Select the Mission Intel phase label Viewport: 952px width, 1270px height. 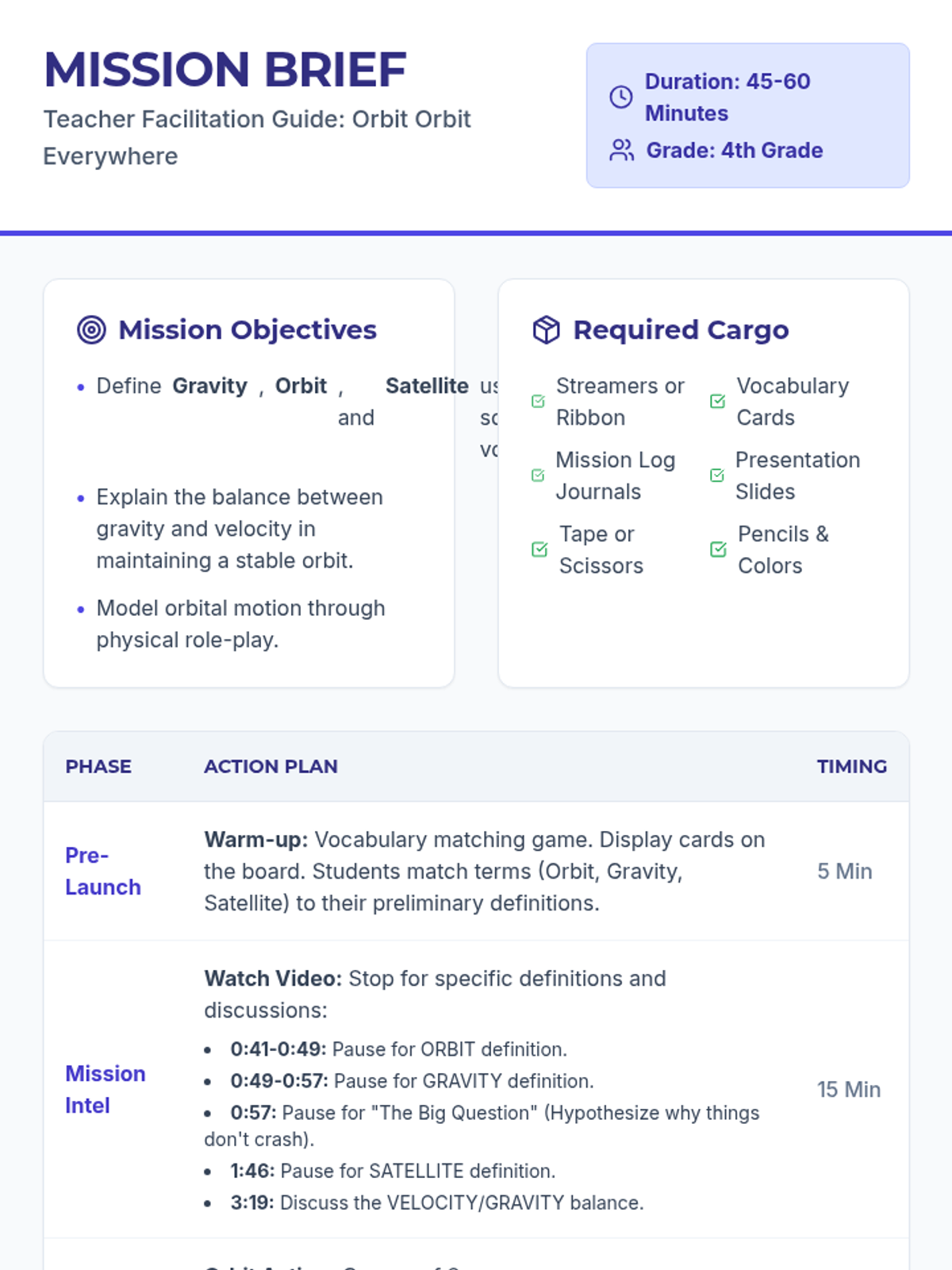105,1089
